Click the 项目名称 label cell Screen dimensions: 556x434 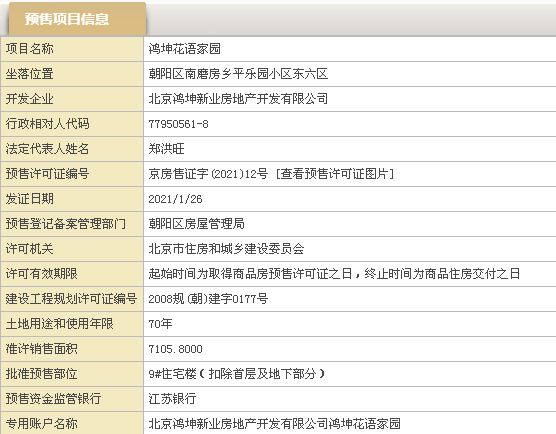point(72,49)
